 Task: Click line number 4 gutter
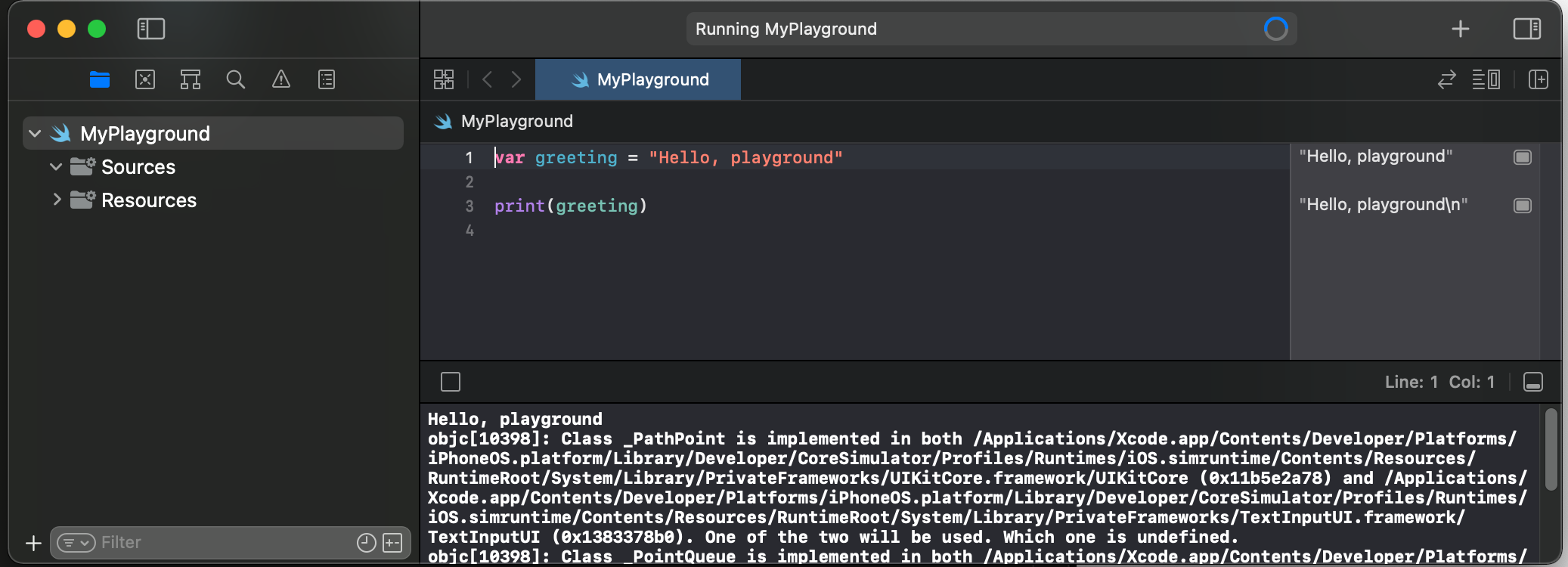coord(469,230)
